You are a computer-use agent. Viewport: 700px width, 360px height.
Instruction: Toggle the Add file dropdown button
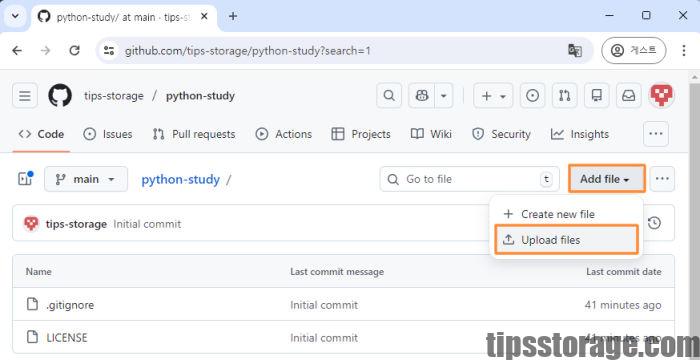click(606, 179)
